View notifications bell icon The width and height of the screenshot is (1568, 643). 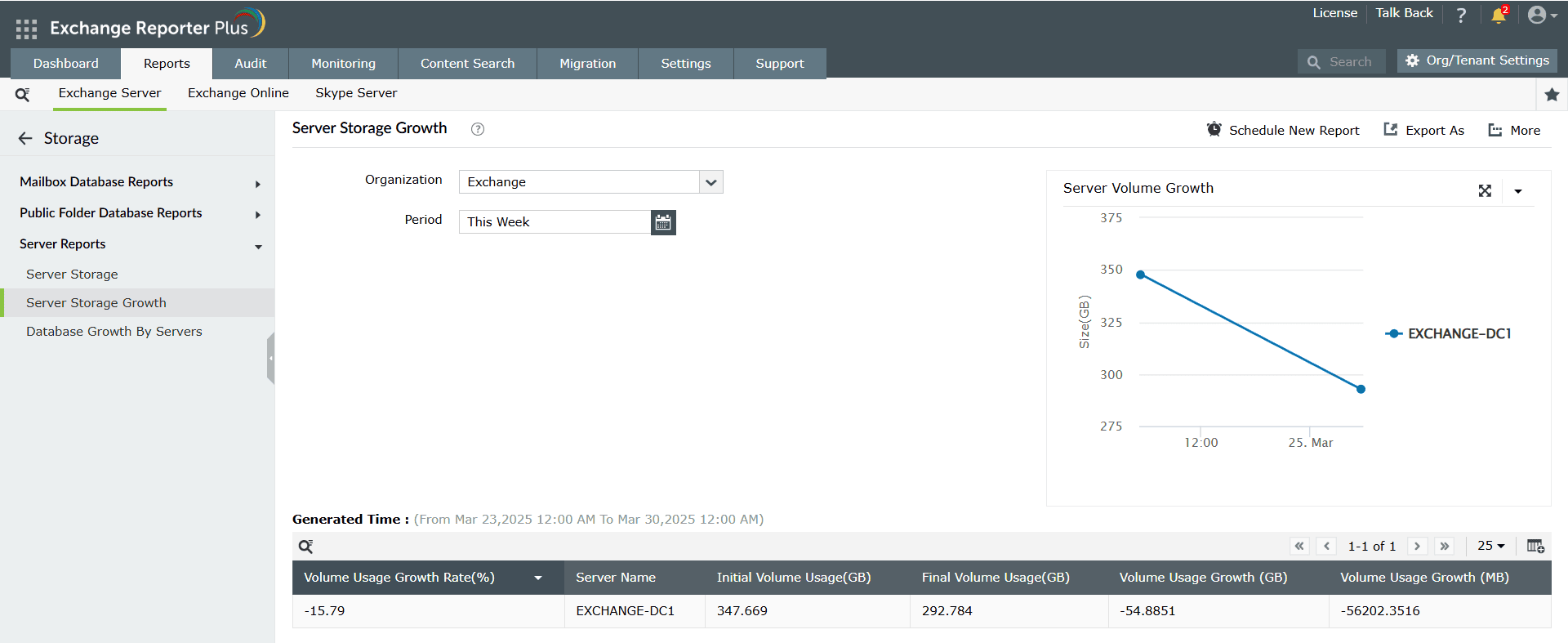[x=1499, y=15]
